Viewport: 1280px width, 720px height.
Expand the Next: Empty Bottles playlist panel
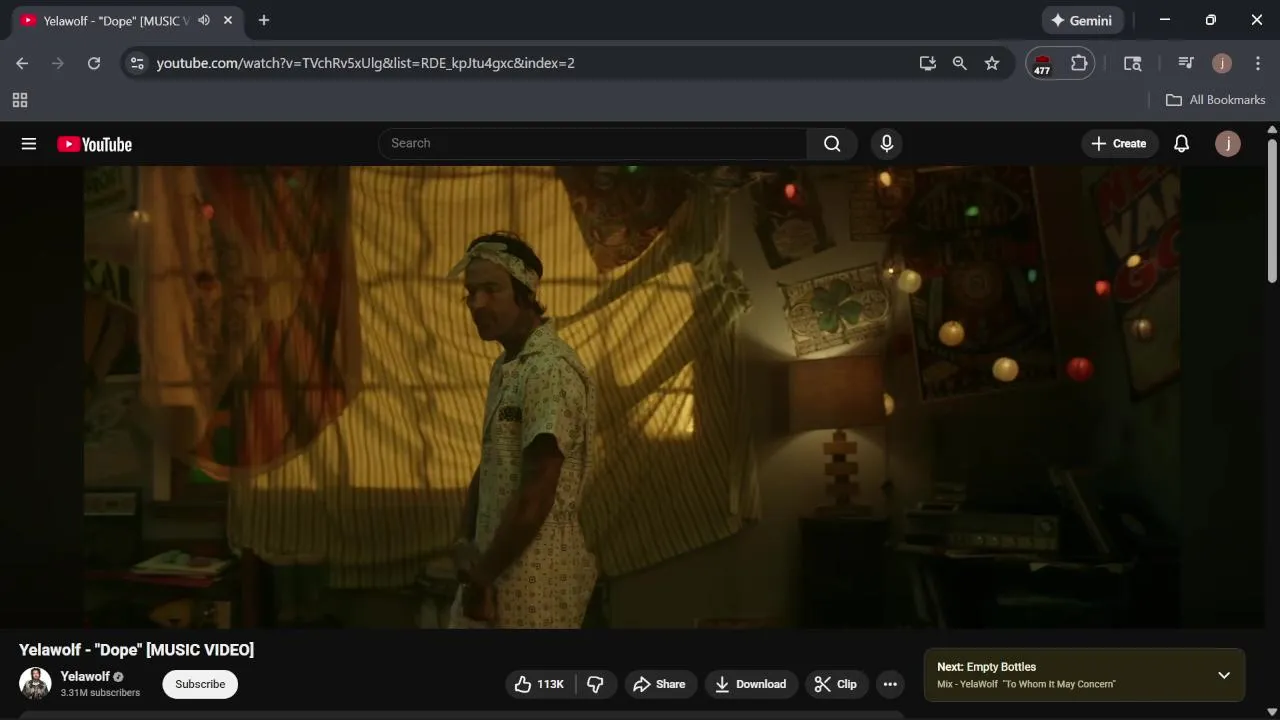(x=1224, y=675)
